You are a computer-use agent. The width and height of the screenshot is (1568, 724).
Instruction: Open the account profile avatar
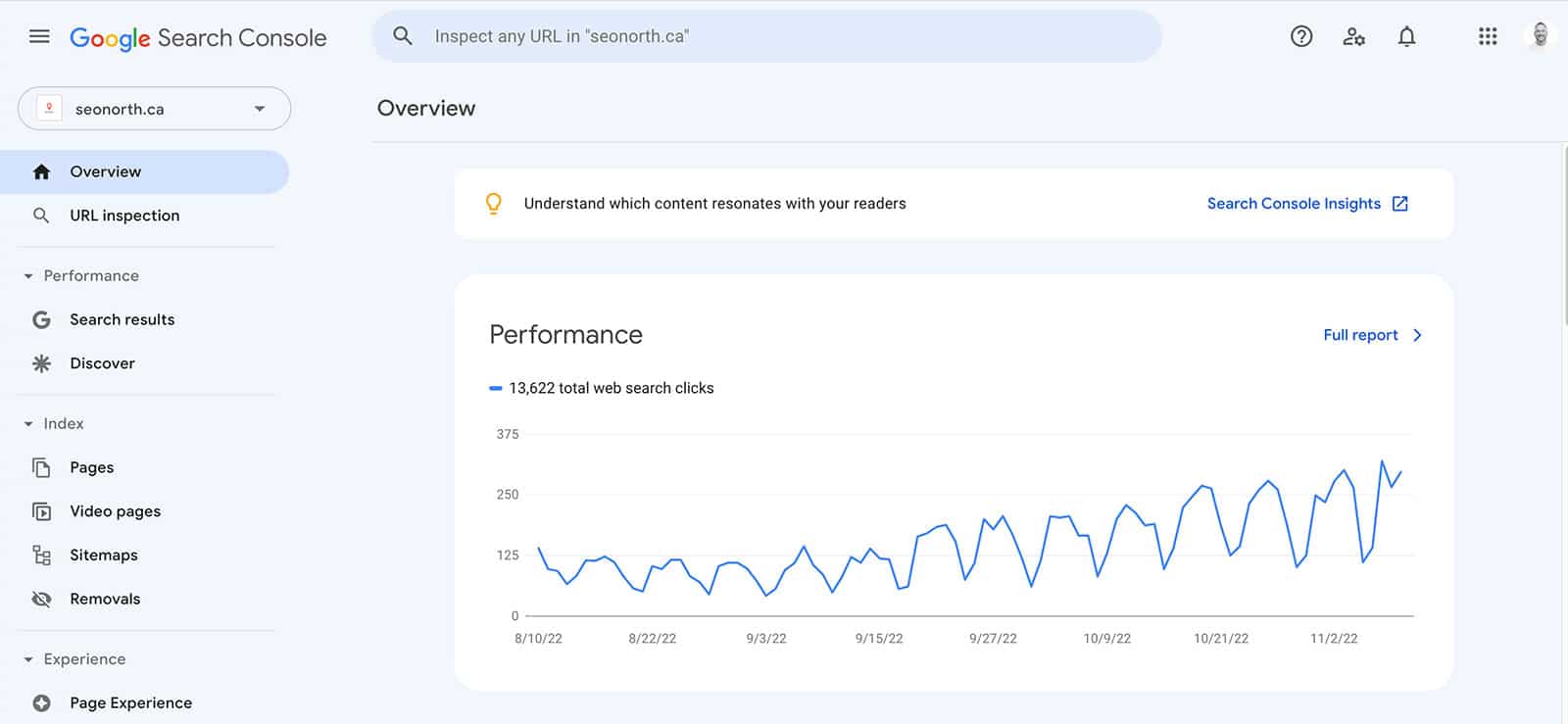[1540, 36]
